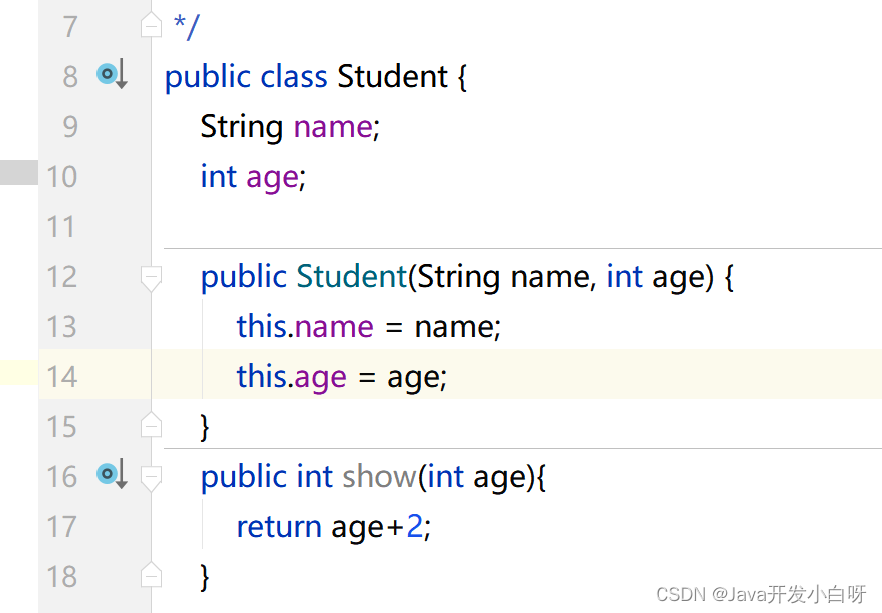The image size is (882, 613).
Task: Click the number 2 literal on line 17
Action: [x=415, y=526]
